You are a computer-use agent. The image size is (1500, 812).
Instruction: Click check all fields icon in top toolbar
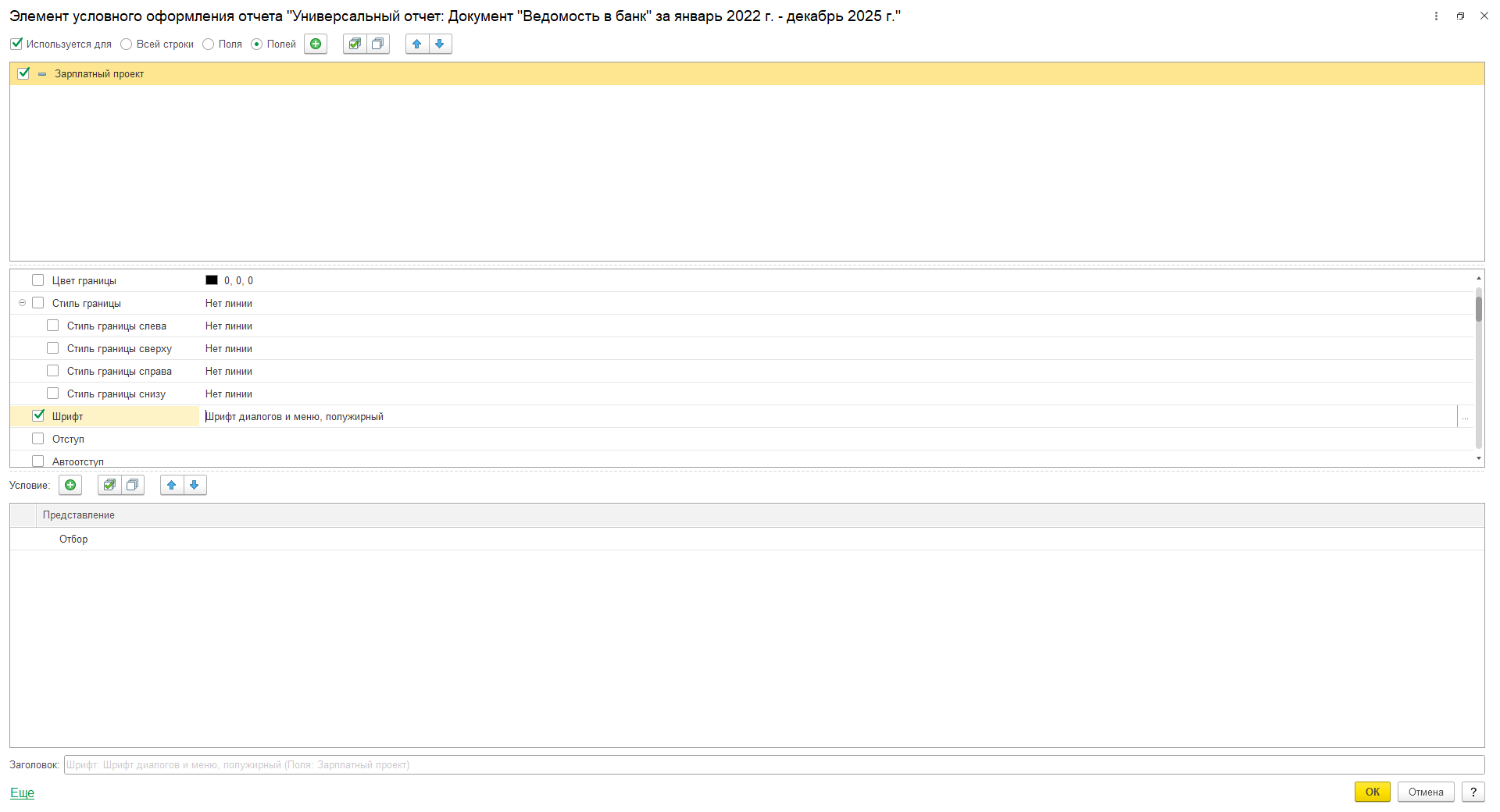click(x=355, y=45)
